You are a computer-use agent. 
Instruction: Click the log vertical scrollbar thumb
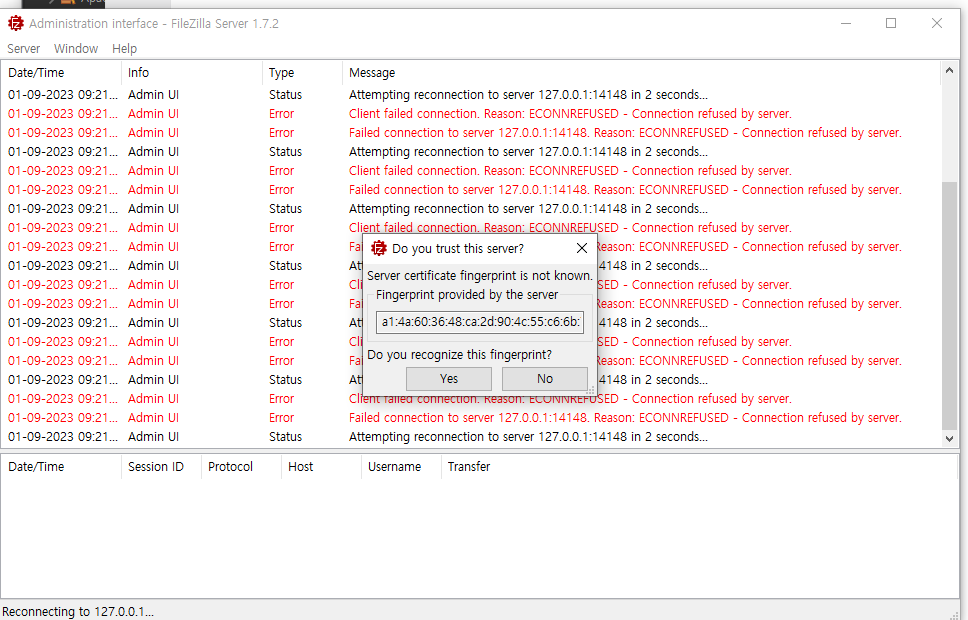click(949, 306)
